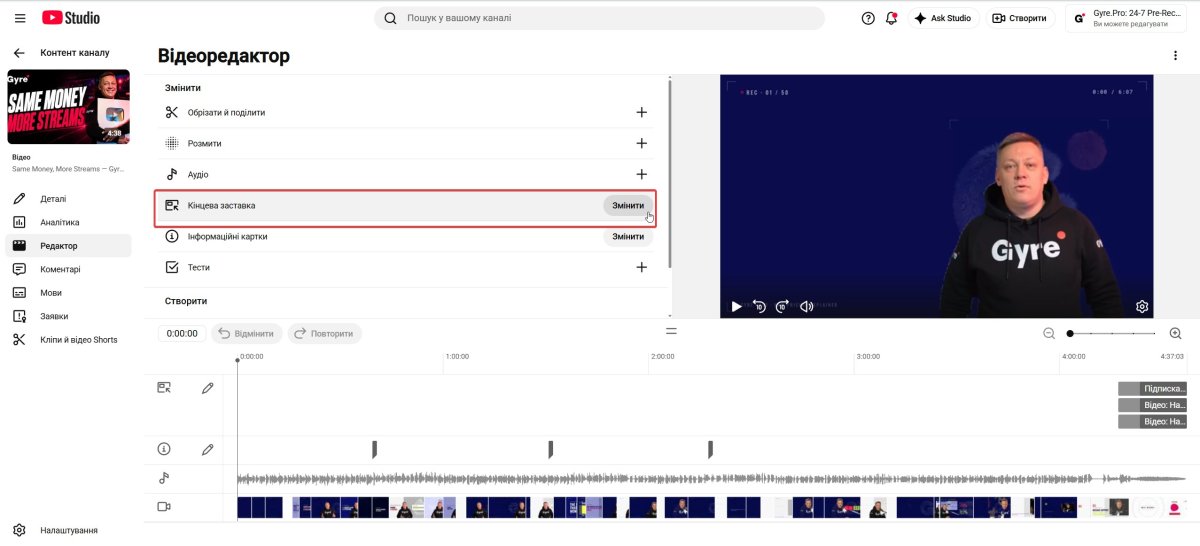Click the Розмити blur grid icon

pos(172,143)
